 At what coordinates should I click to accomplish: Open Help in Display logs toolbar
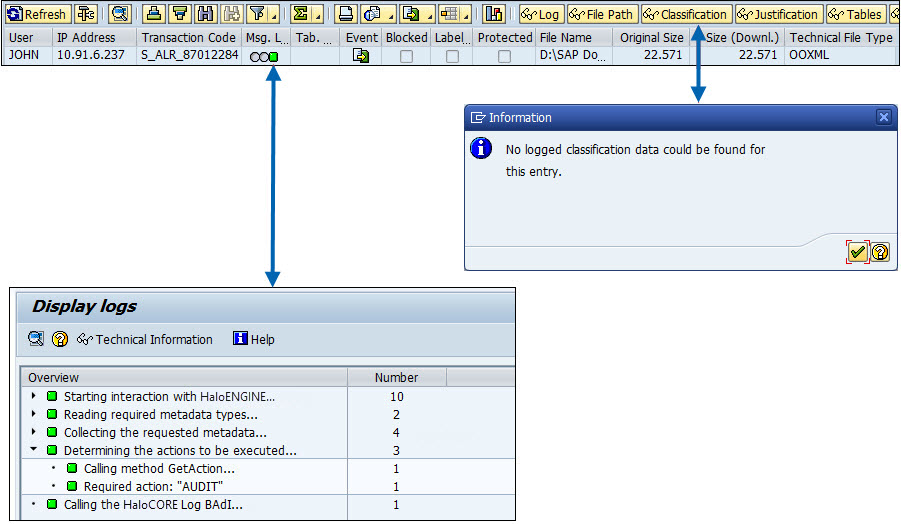[x=253, y=340]
